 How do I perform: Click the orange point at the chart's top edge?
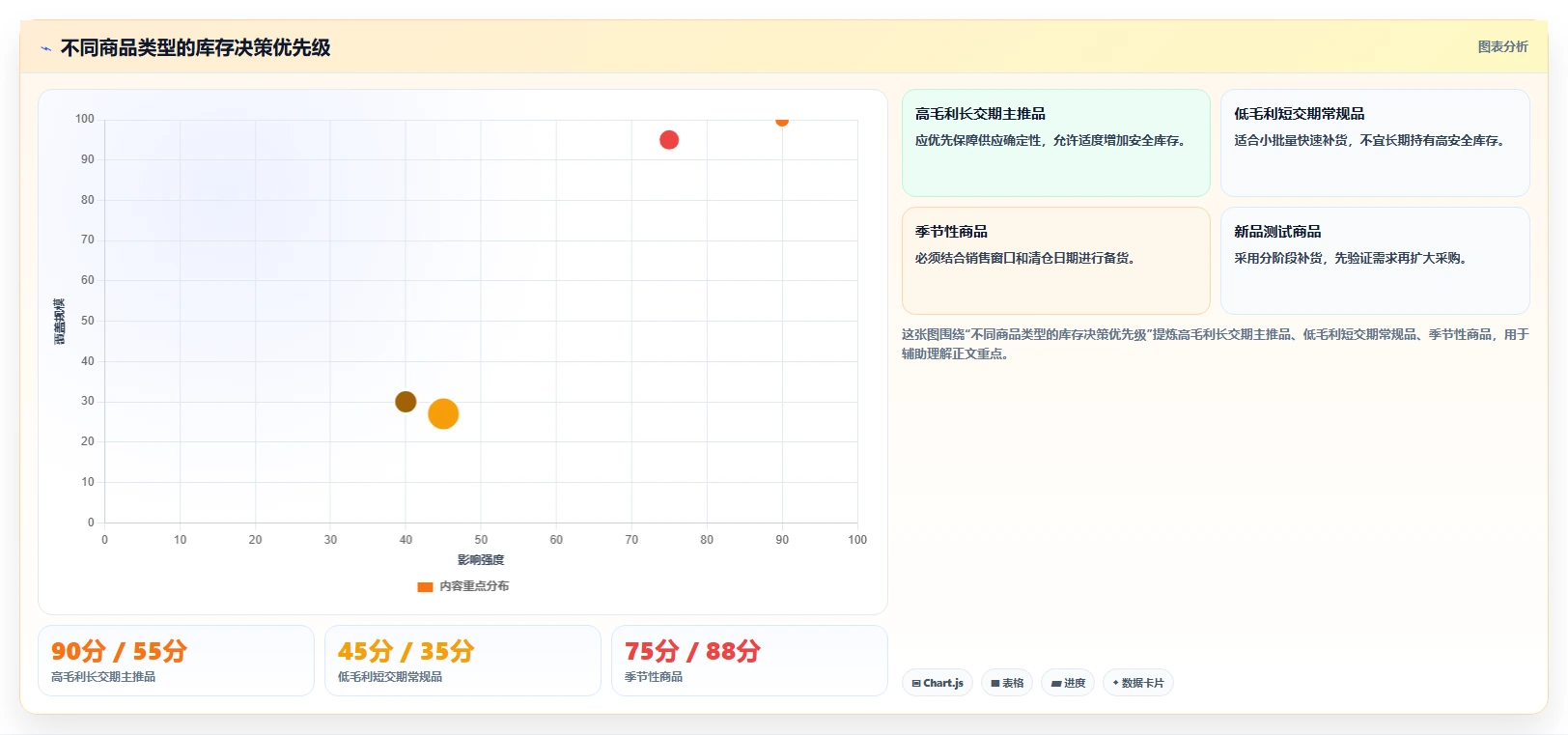click(x=782, y=121)
